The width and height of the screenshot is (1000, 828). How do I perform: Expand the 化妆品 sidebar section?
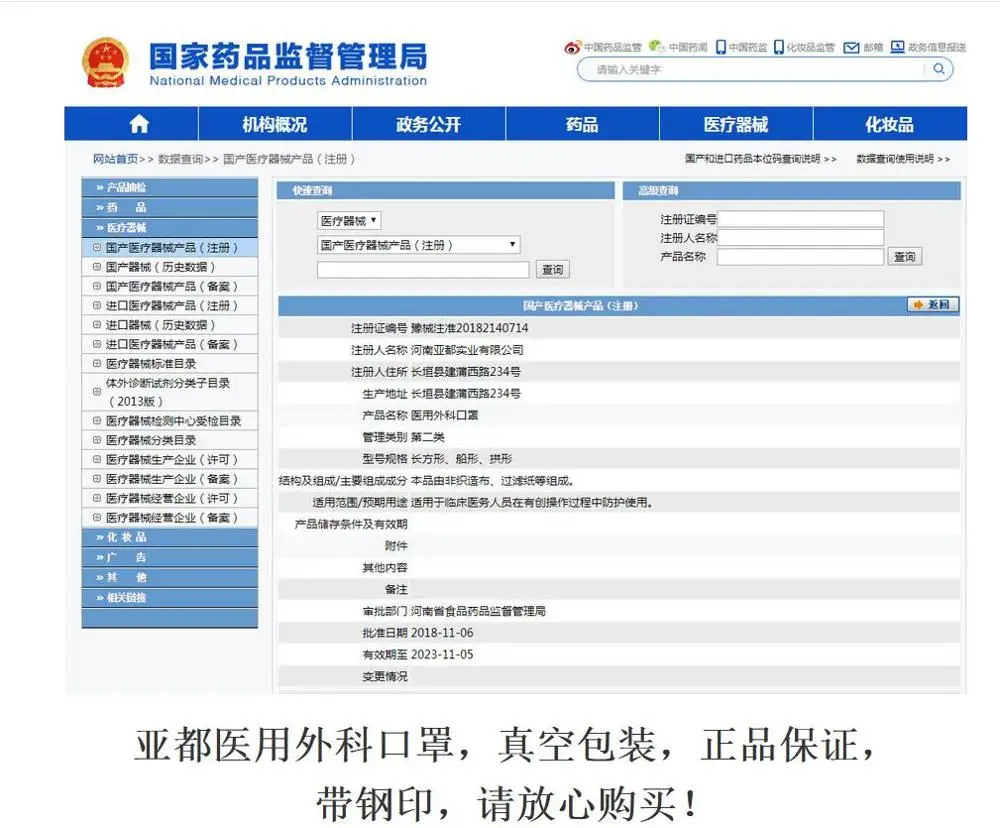(x=170, y=537)
